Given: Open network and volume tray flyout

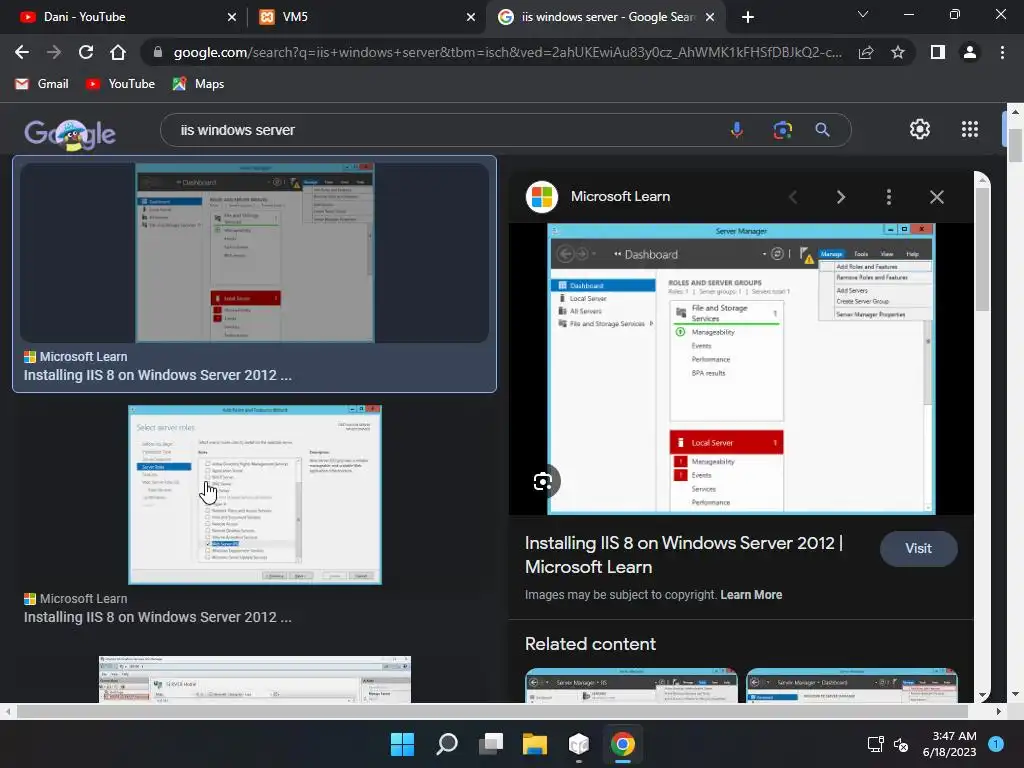Looking at the screenshot, I should coord(888,744).
